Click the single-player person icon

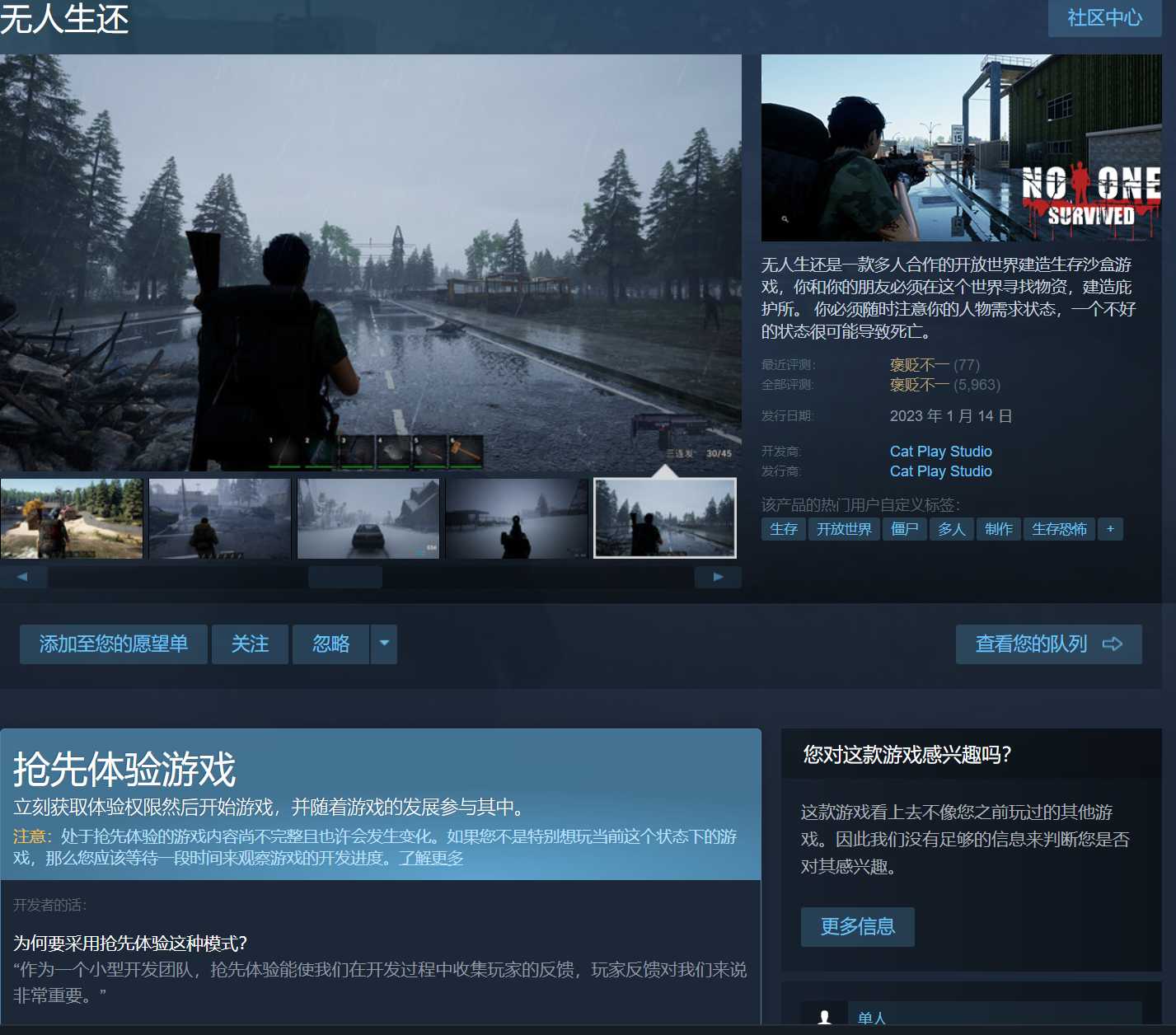tap(824, 1018)
